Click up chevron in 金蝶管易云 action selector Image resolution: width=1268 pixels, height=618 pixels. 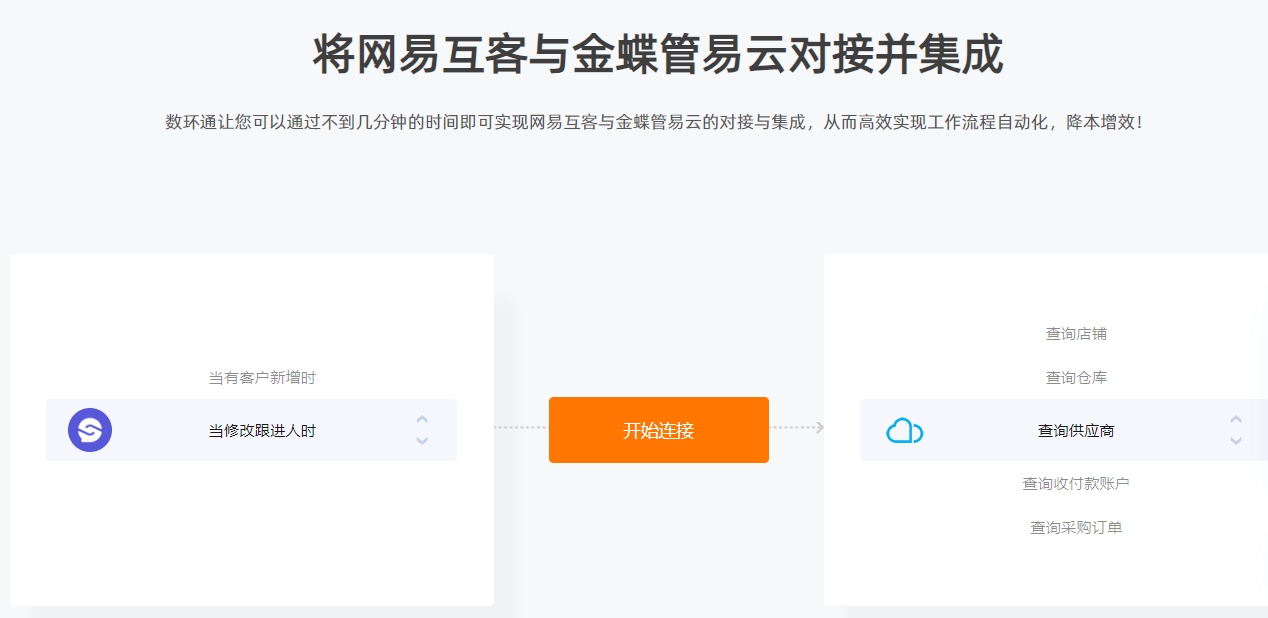click(1236, 419)
